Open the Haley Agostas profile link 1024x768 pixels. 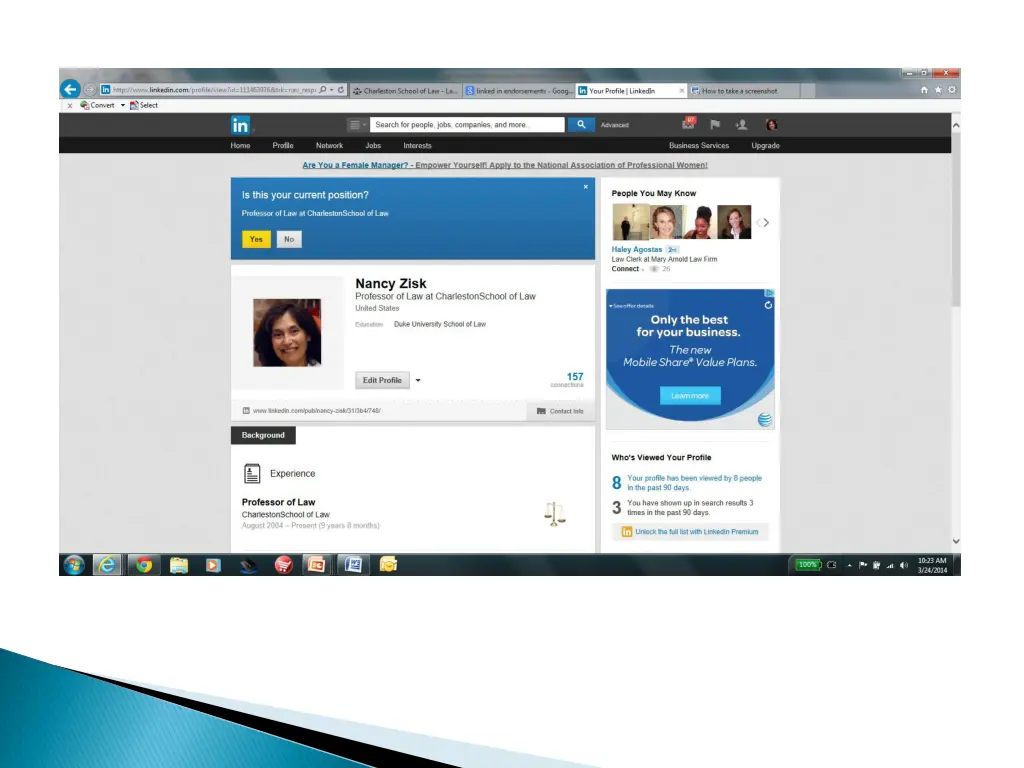[637, 249]
